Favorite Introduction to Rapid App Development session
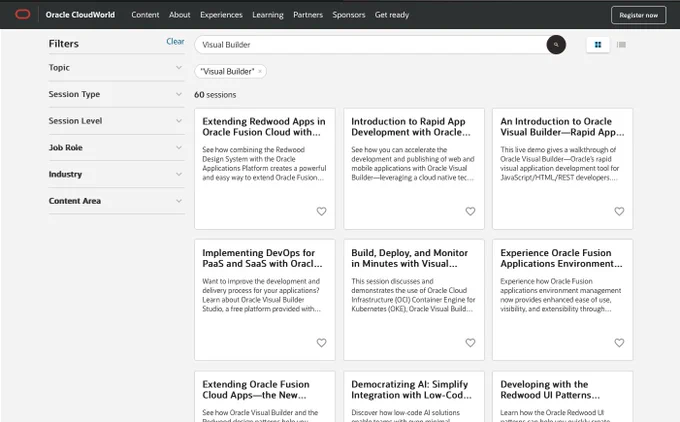The height and width of the screenshot is (422, 680). [470, 211]
